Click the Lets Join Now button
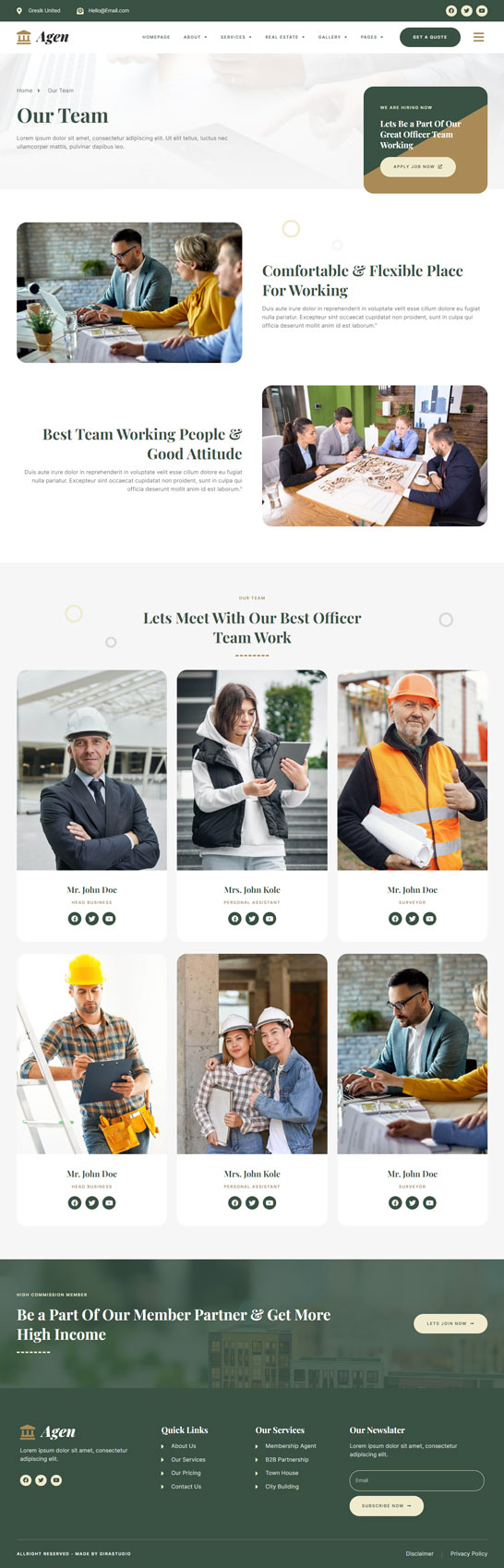Image resolution: width=504 pixels, height=1568 pixels. [450, 1323]
